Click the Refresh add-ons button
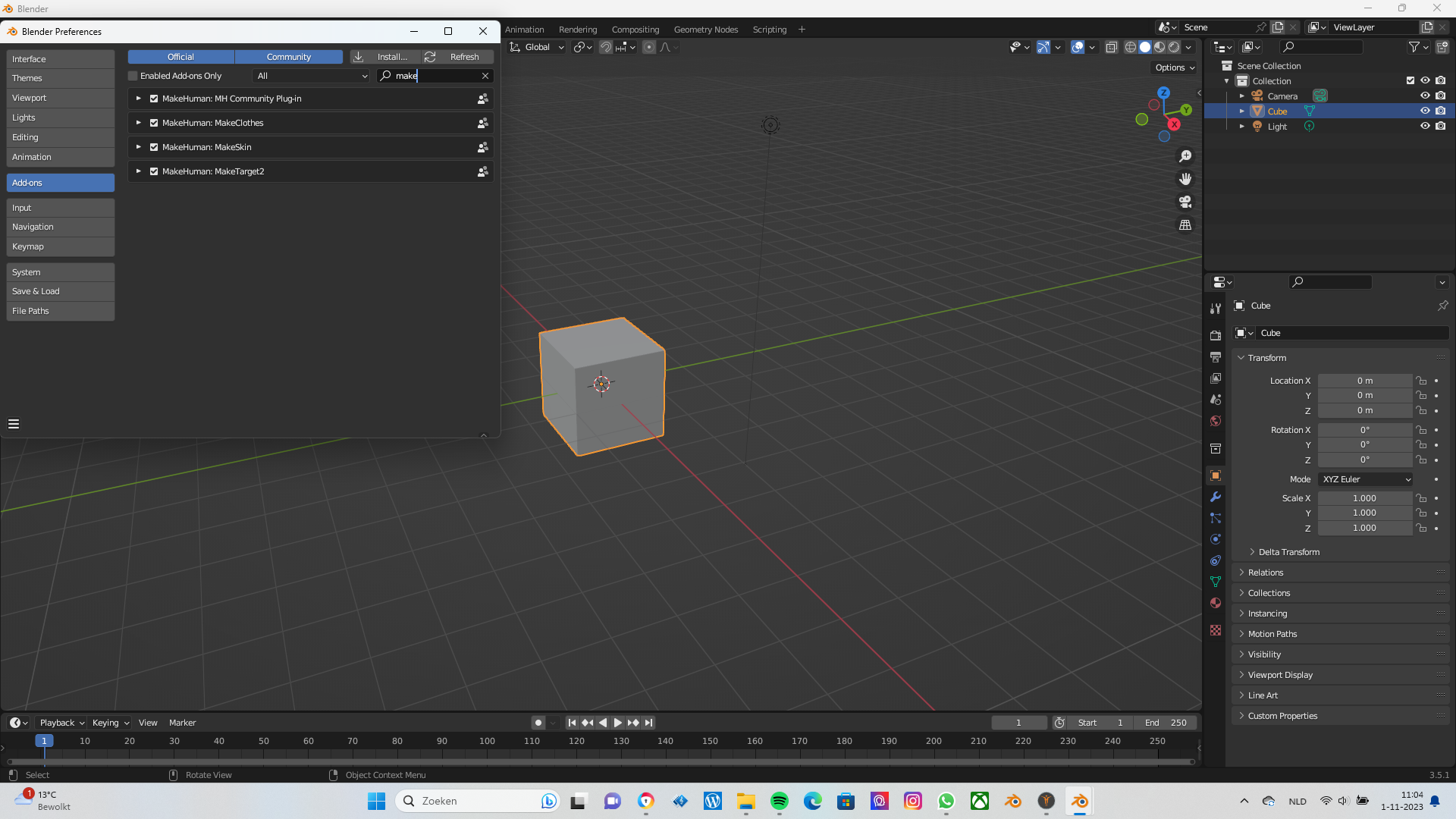 [457, 57]
